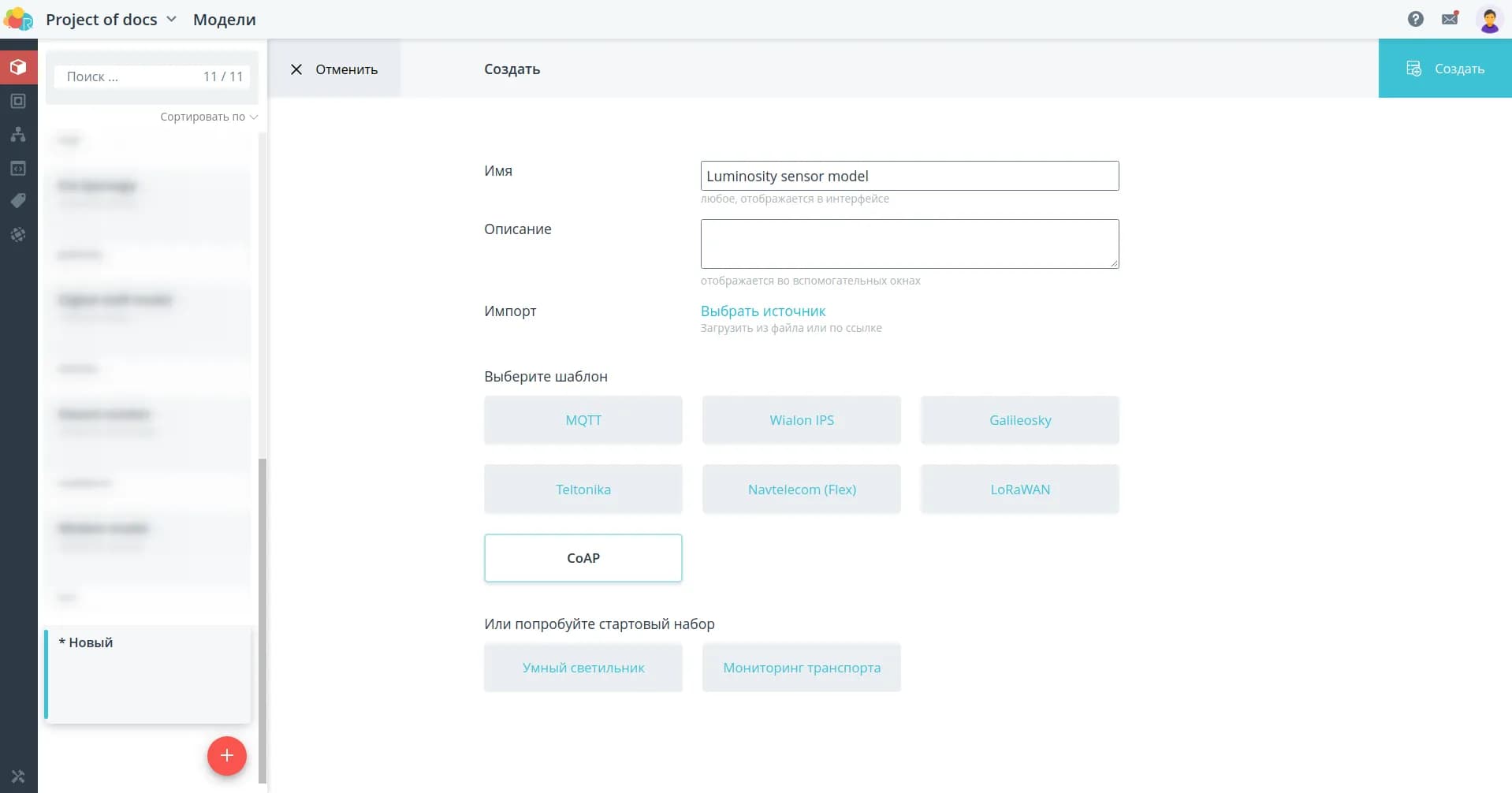
Task: Click into the 'Описание' description field
Action: coord(909,244)
